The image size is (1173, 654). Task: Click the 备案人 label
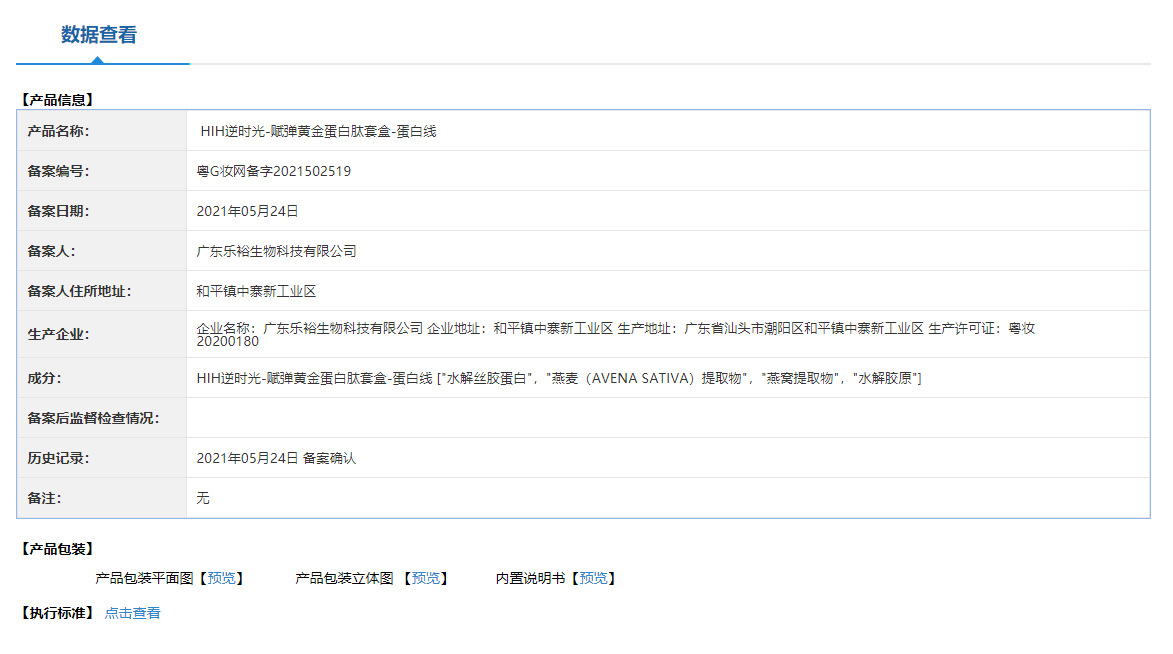pos(52,251)
